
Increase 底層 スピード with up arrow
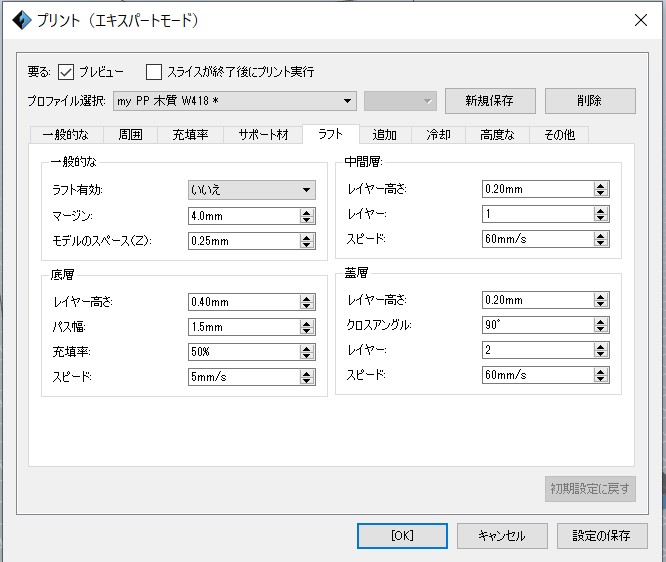306,373
